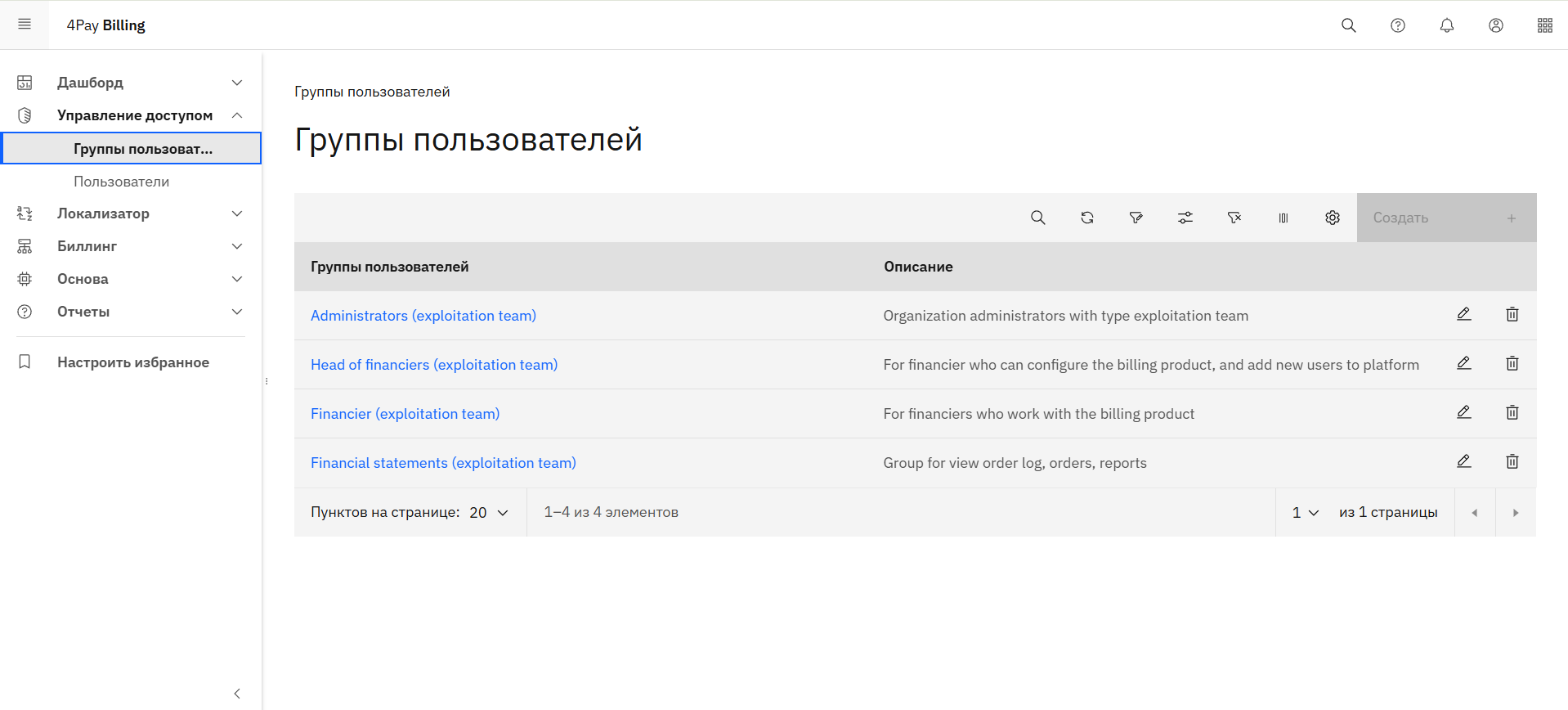The height and width of the screenshot is (710, 1568).
Task: Open the page number dropdown
Action: coord(1305,513)
